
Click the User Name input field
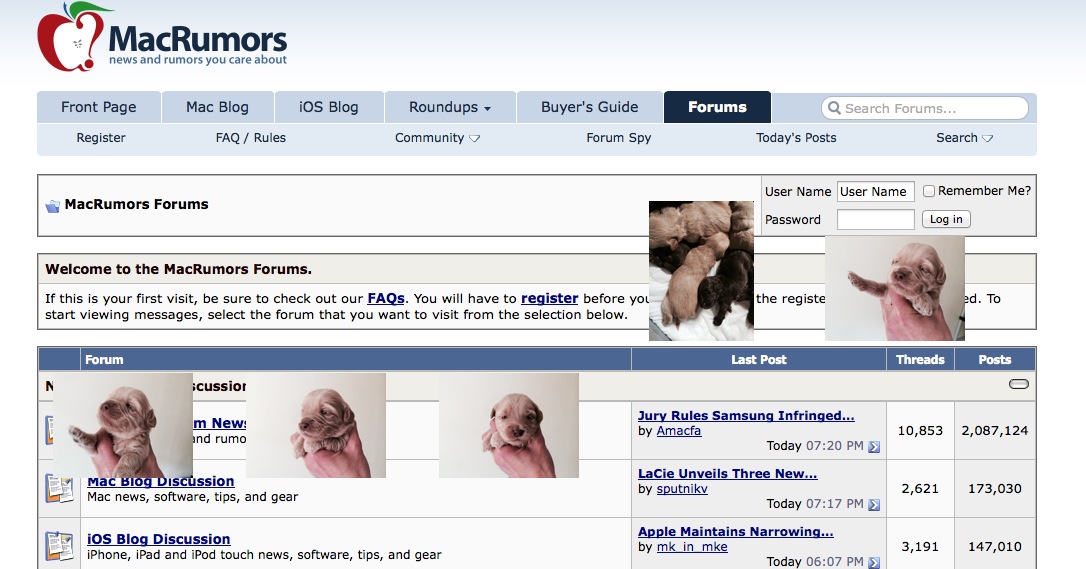[875, 192]
